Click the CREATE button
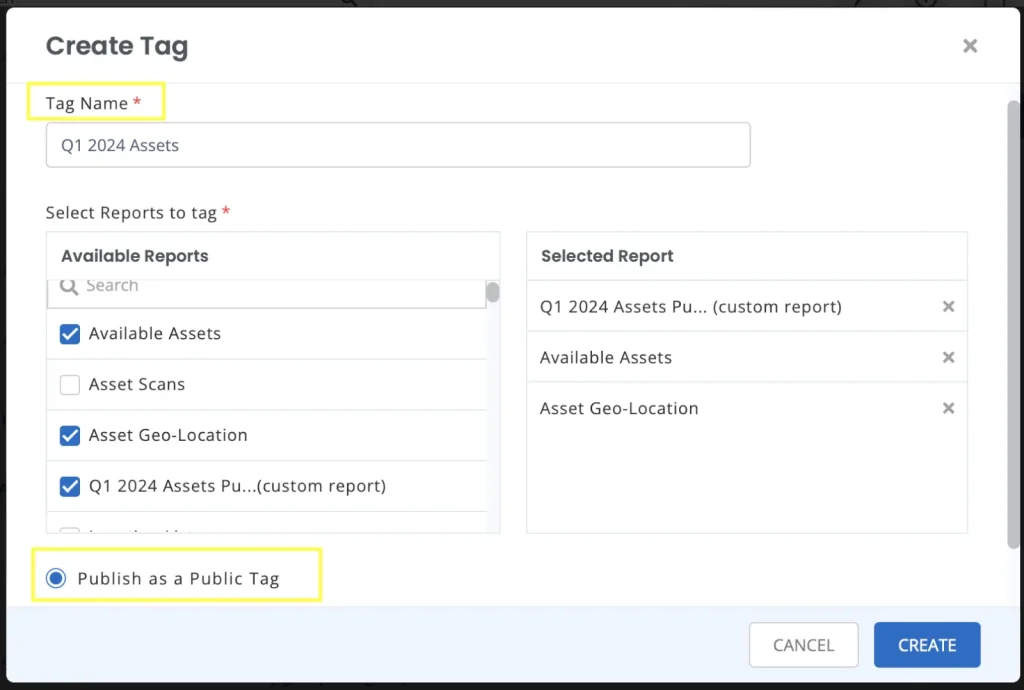Screen dimensions: 1024x690 click(x=927, y=645)
